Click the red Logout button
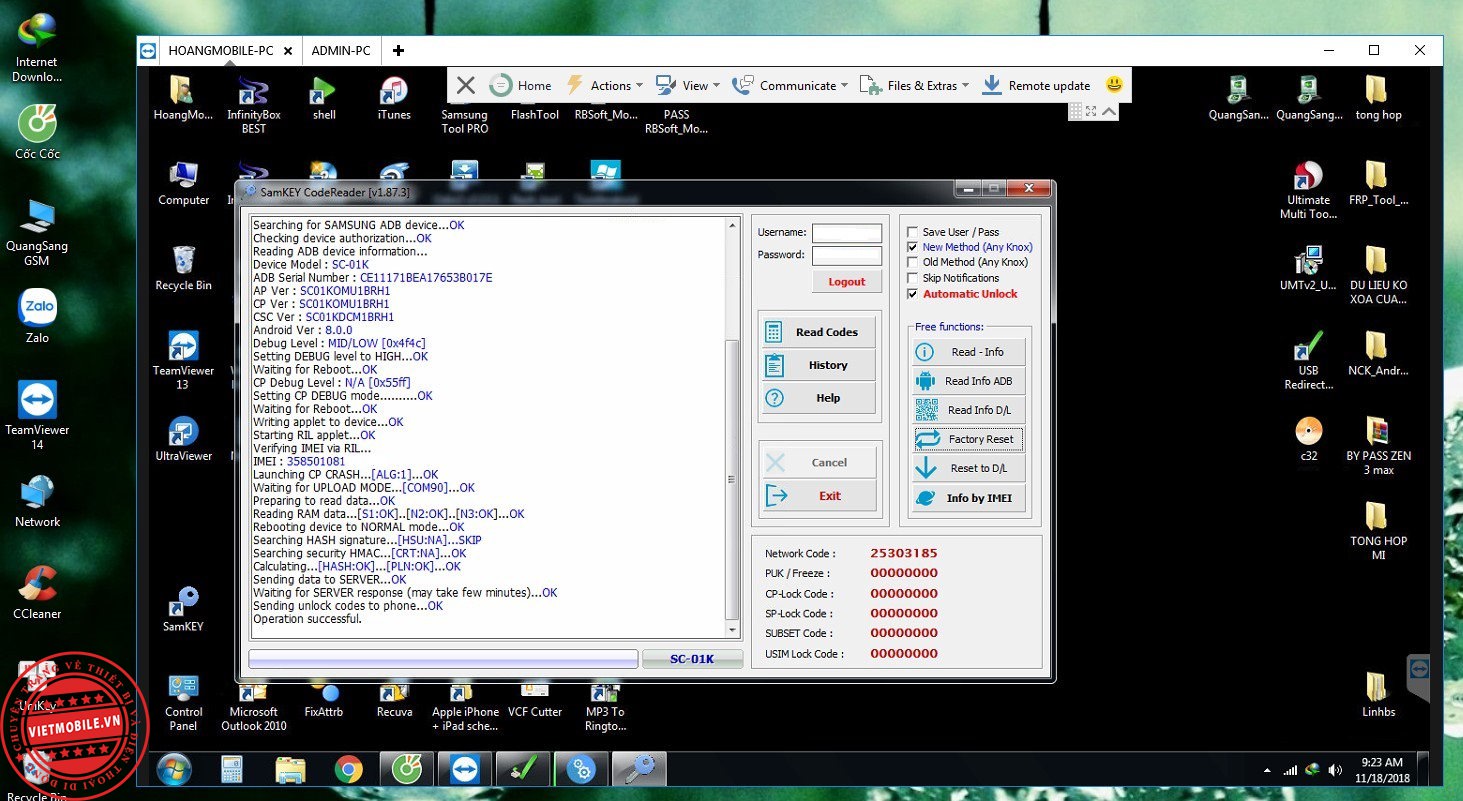Screen dimensions: 1463x801 [x=846, y=282]
